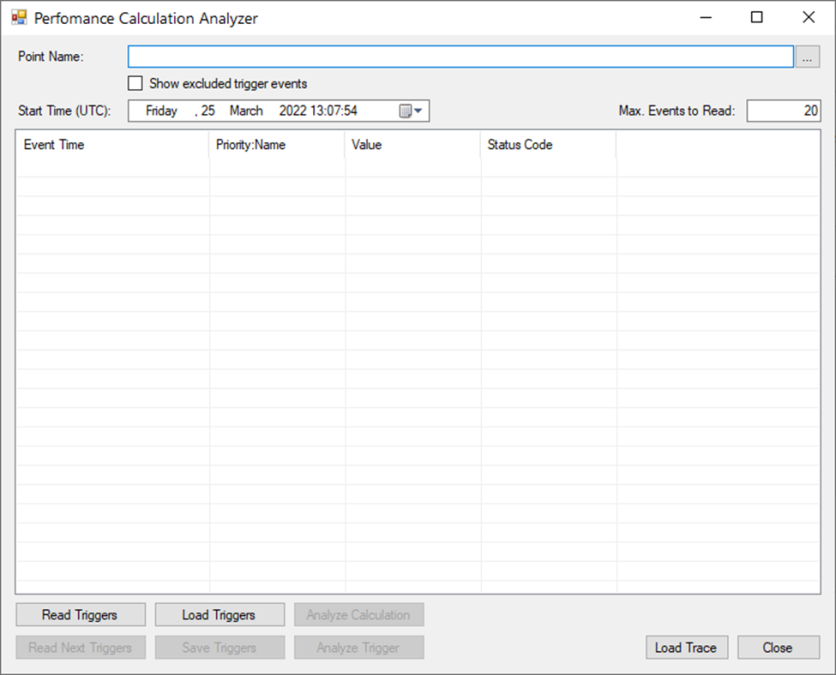Click the Status Code column header
The image size is (836, 675).
point(547,145)
